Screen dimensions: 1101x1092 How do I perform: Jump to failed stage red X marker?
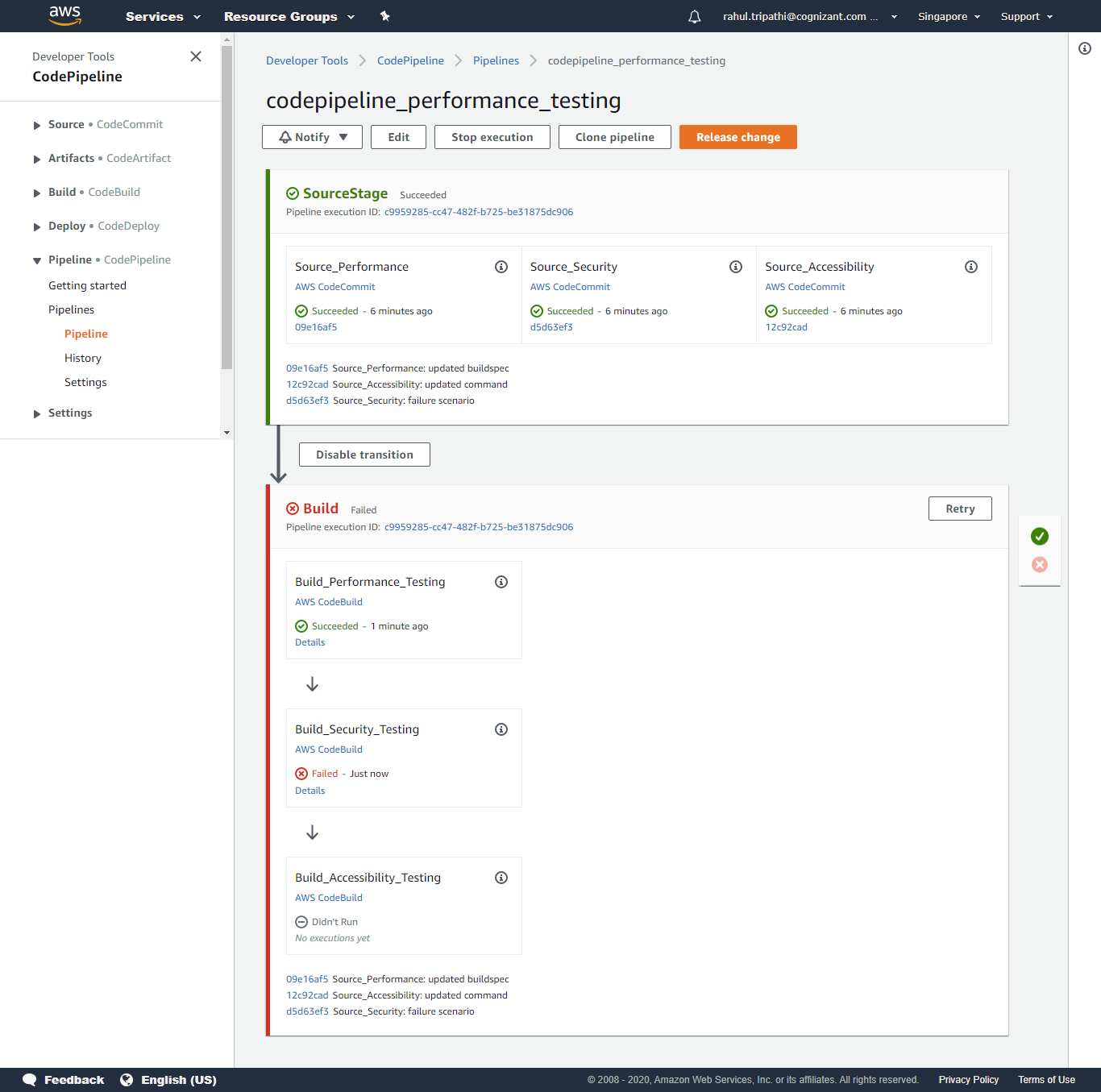coord(1040,565)
